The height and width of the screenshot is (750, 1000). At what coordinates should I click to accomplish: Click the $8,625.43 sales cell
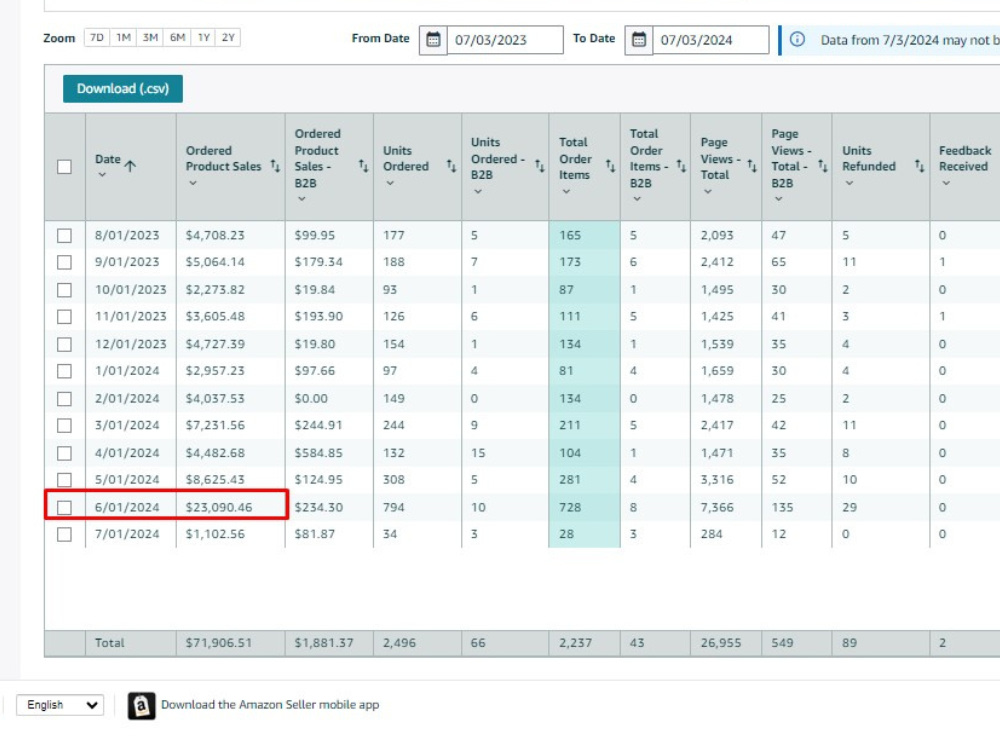[215, 480]
